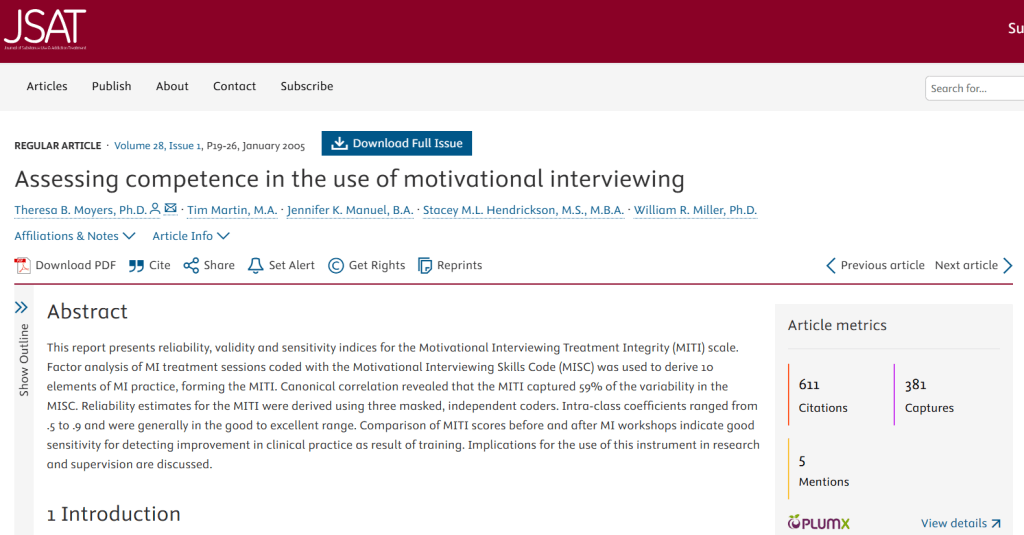Screen dimensions: 1024x535
Task: Click the Reprints icon
Action: [425, 265]
